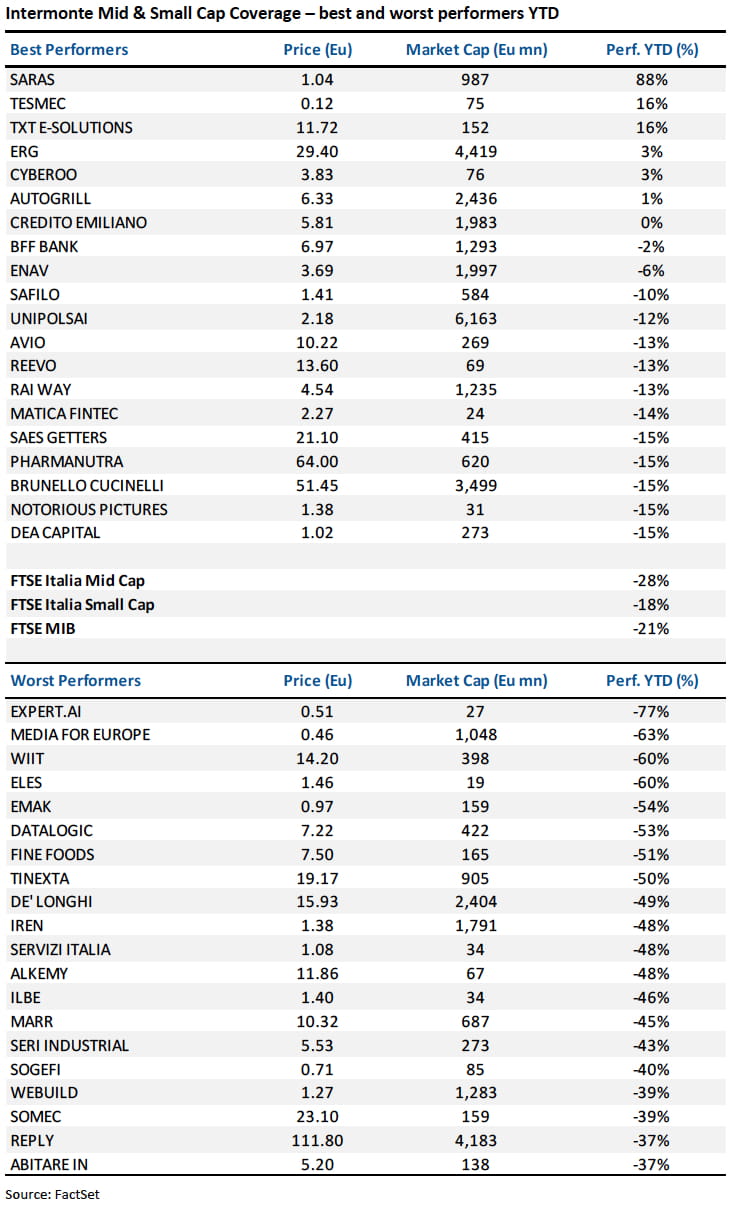The height and width of the screenshot is (1206, 732).
Task: Select the SARAS company name
Action: (33, 79)
